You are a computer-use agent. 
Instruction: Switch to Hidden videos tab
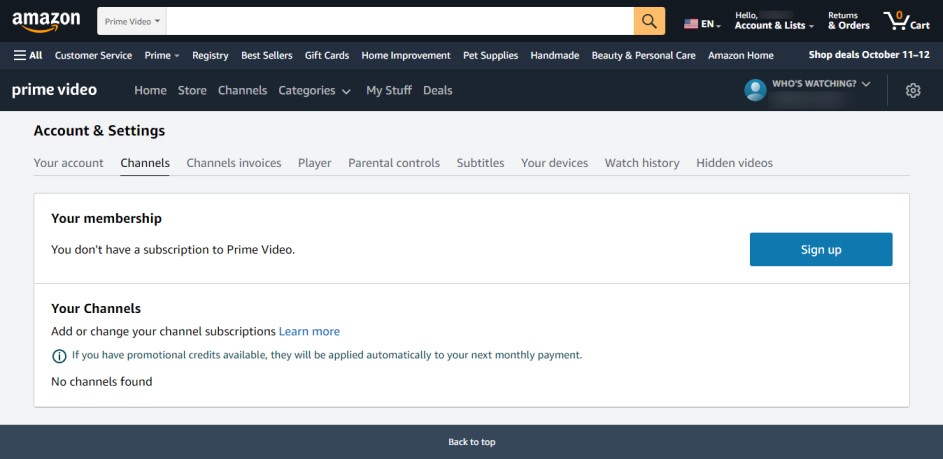(x=734, y=163)
